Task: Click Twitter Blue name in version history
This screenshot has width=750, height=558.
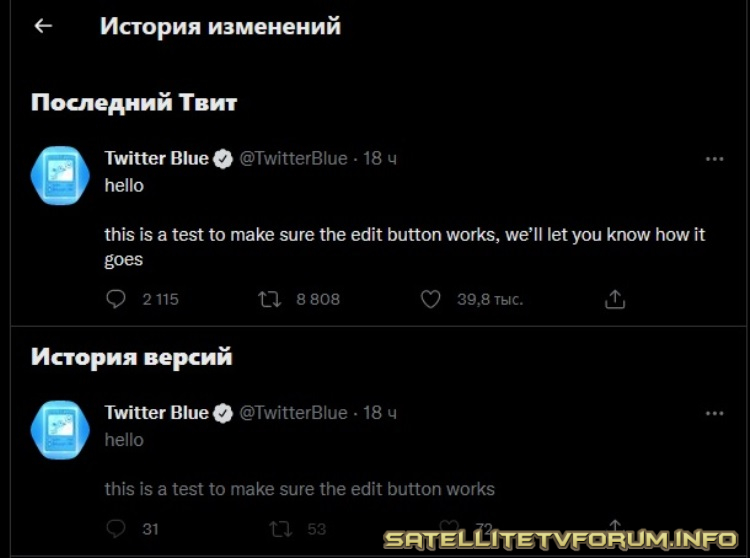Action: (156, 413)
